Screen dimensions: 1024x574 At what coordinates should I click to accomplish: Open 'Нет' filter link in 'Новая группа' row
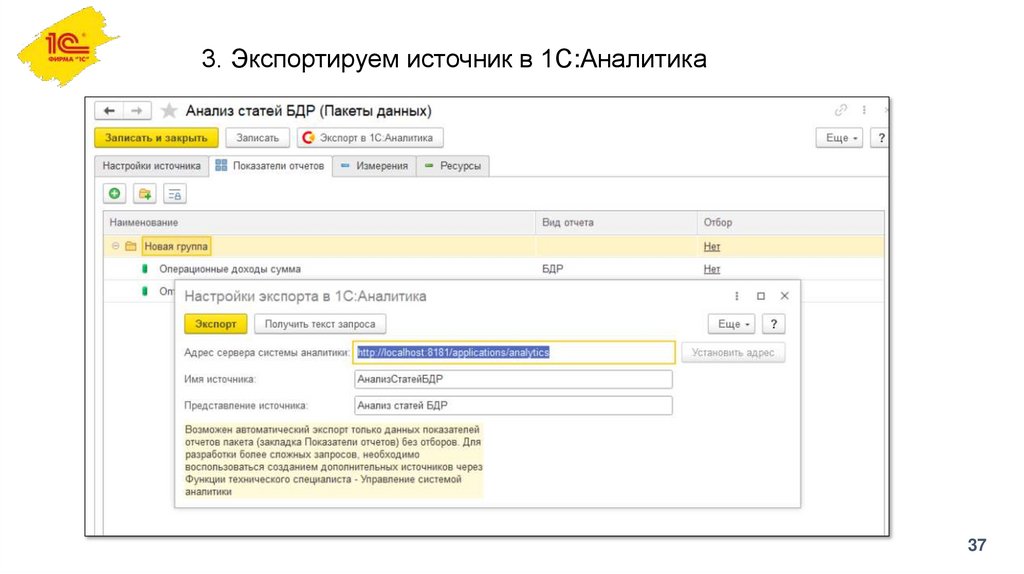click(x=712, y=246)
